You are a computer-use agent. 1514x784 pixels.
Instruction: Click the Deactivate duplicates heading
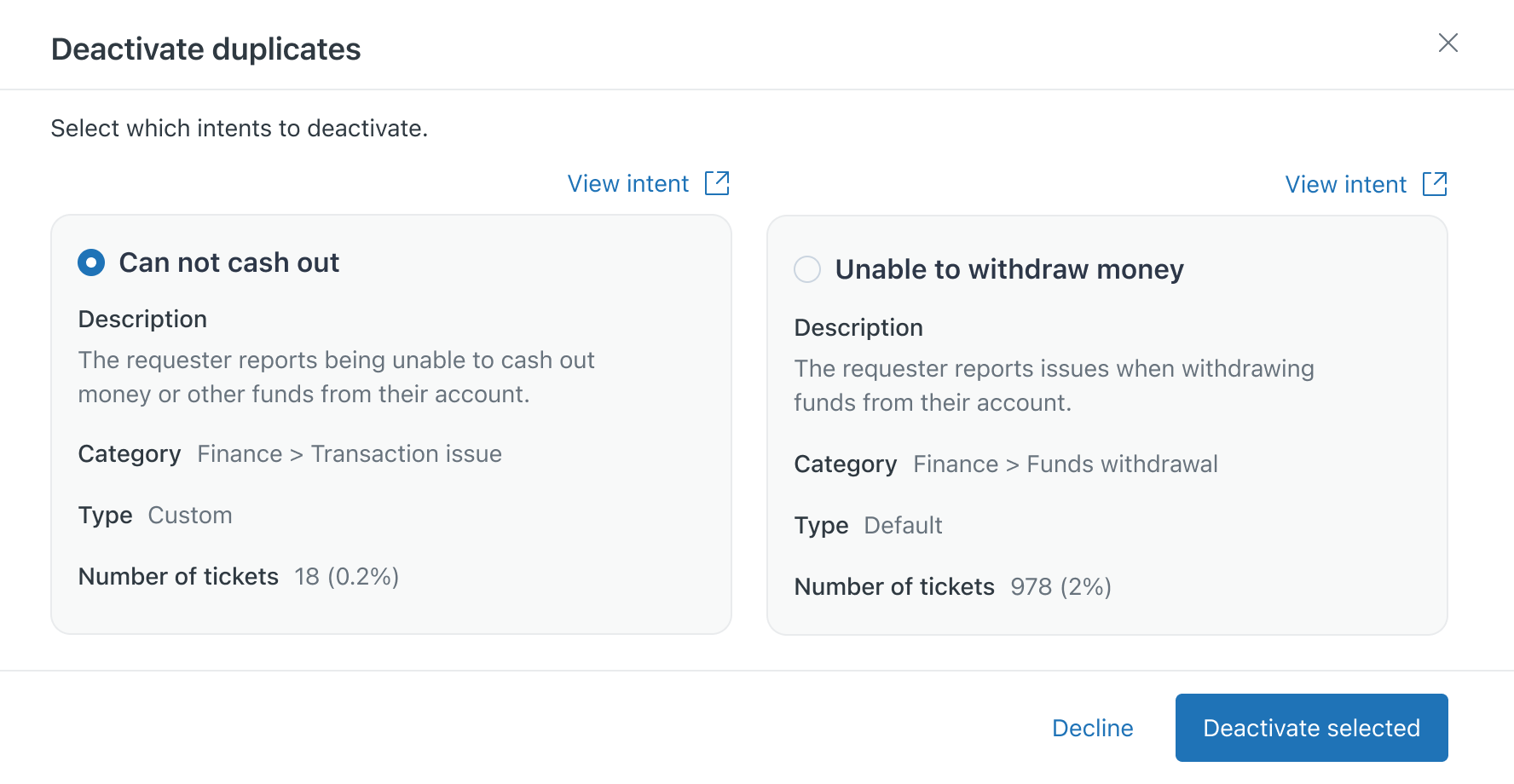pyautogui.click(x=206, y=49)
